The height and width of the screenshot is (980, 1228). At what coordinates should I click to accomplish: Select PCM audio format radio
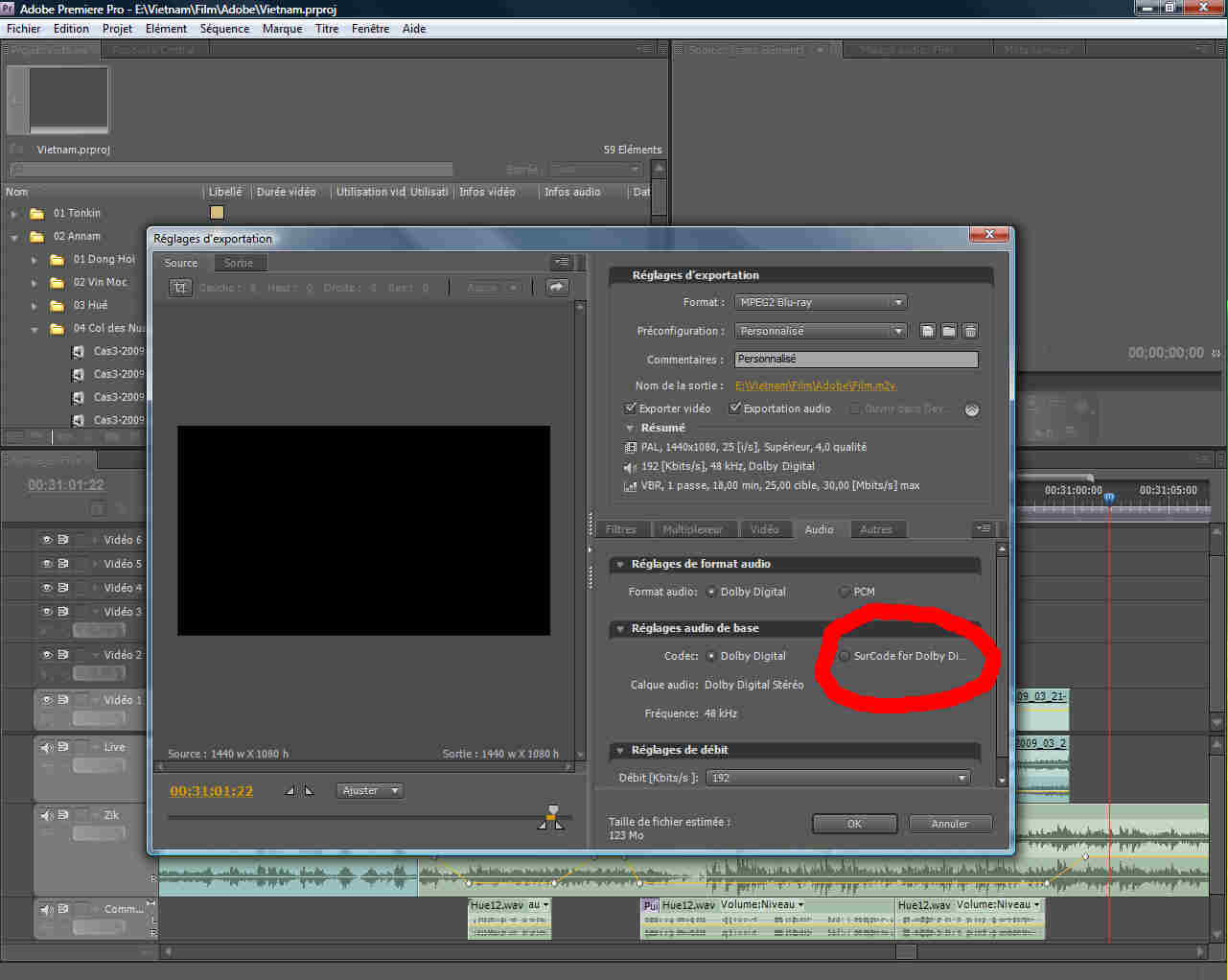[x=845, y=592]
